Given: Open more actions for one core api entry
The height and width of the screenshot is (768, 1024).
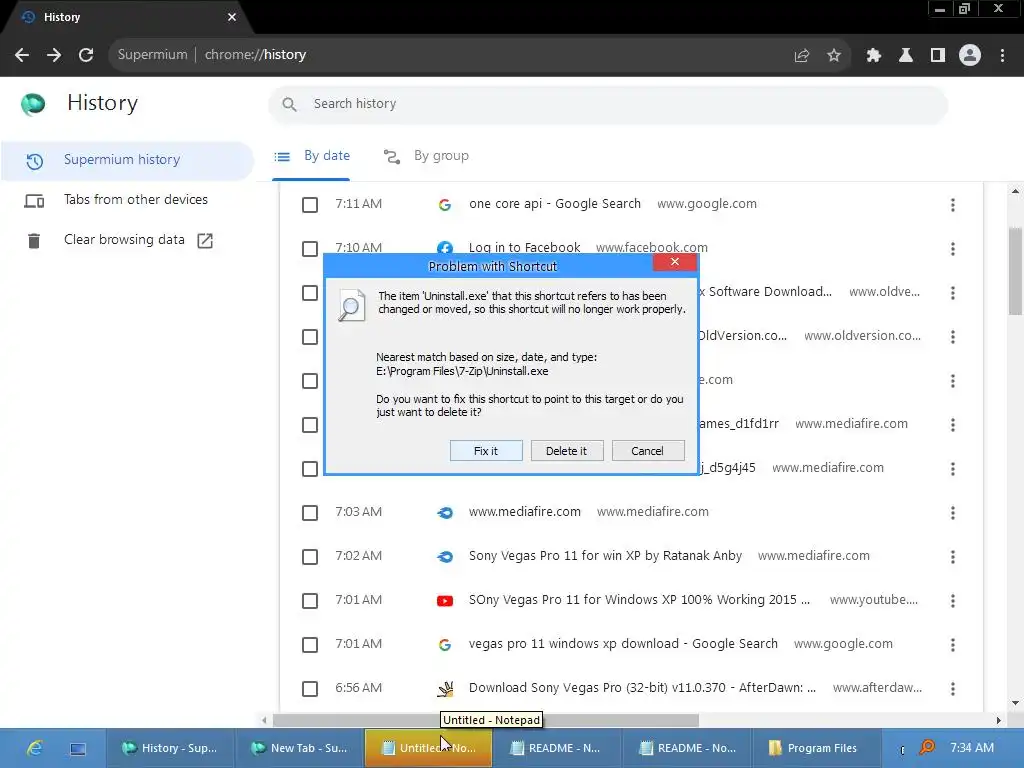Looking at the screenshot, I should click(953, 205).
